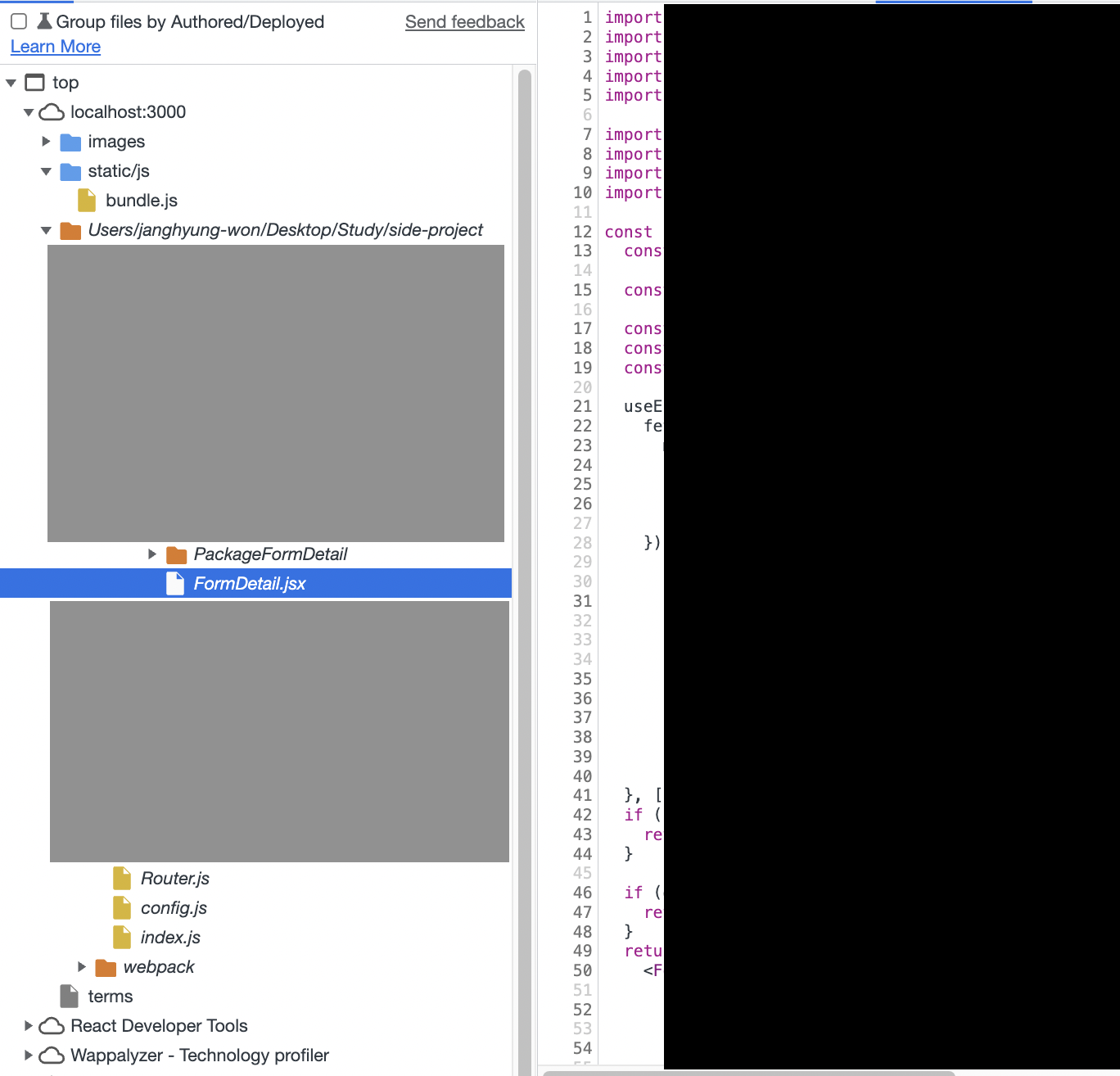Click the code editor horizontal scrollbar
1120x1076 pixels.
pos(749,1073)
